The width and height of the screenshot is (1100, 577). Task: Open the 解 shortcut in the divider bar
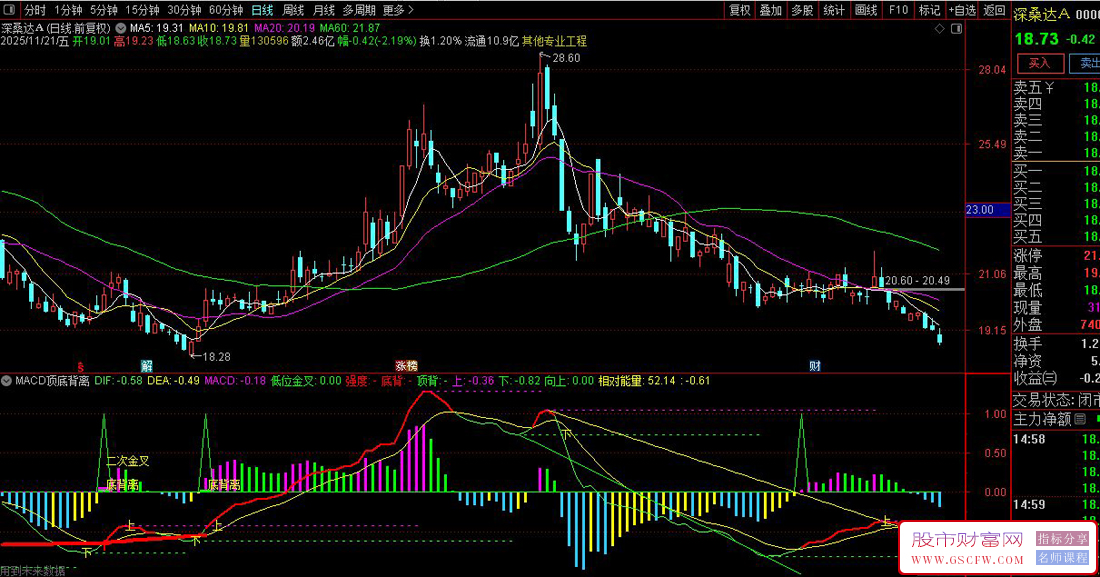click(148, 365)
